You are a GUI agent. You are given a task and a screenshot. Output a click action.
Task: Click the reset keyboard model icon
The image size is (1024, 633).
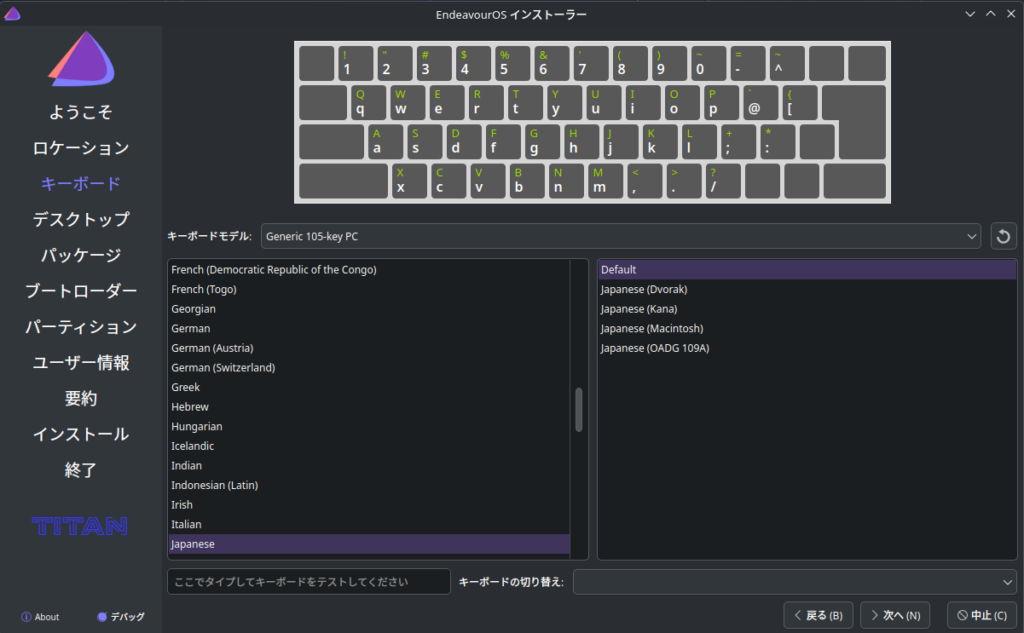coord(1003,237)
